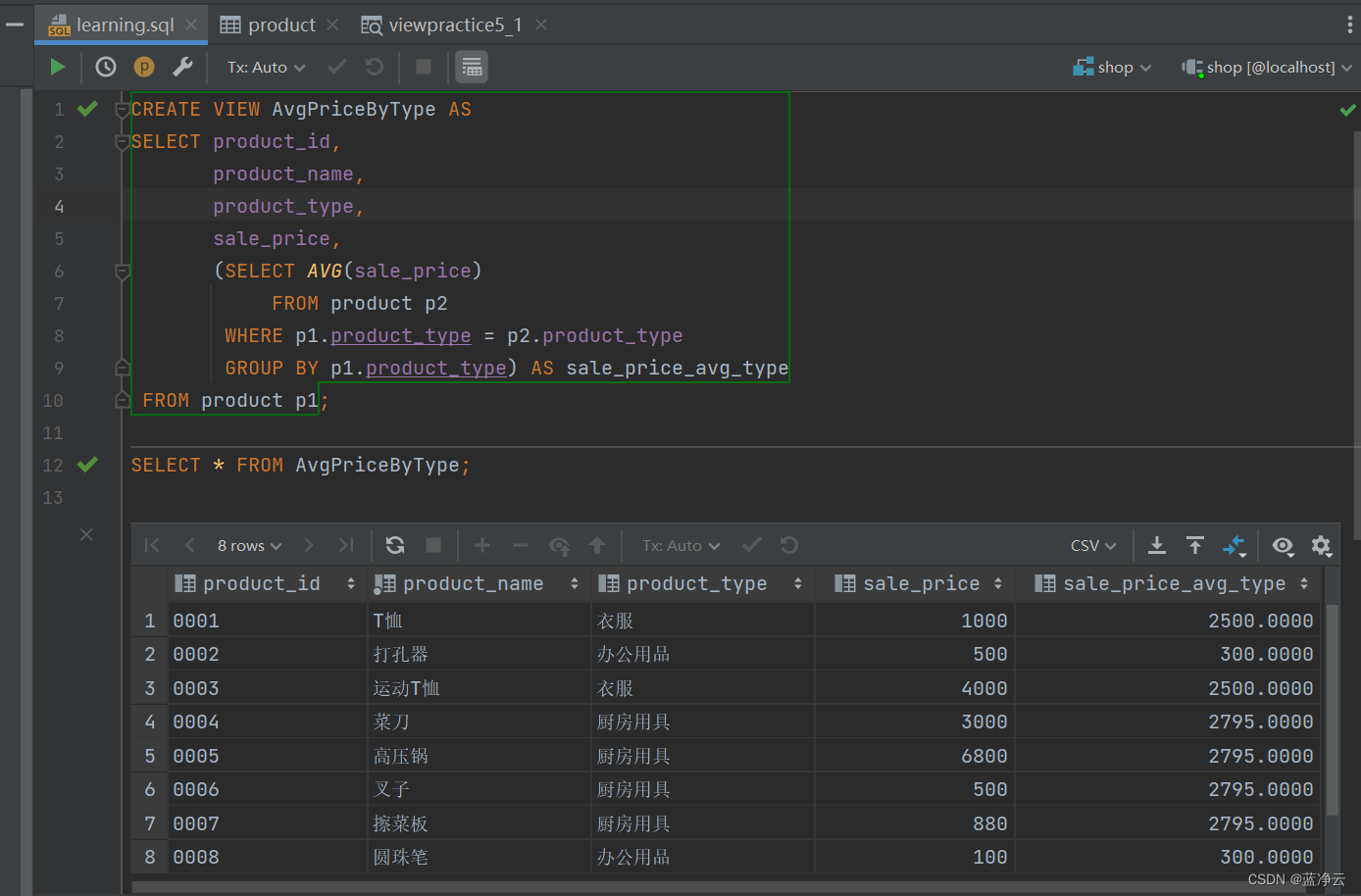Click the editor vertical scrollbar
This screenshot has width=1361, height=896.
pyautogui.click(x=1357, y=333)
